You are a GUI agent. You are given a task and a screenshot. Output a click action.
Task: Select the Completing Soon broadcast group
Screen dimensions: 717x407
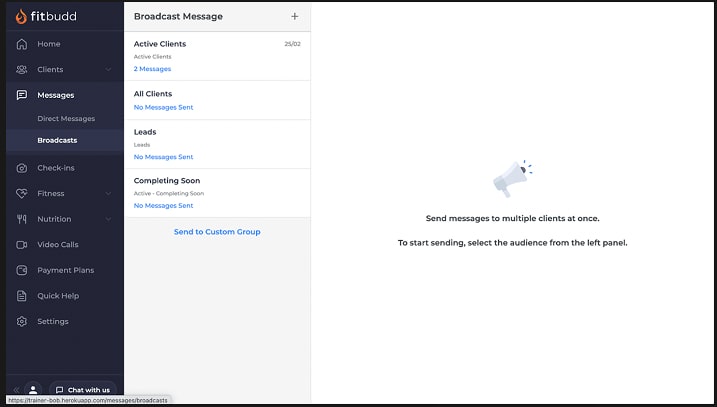point(217,193)
